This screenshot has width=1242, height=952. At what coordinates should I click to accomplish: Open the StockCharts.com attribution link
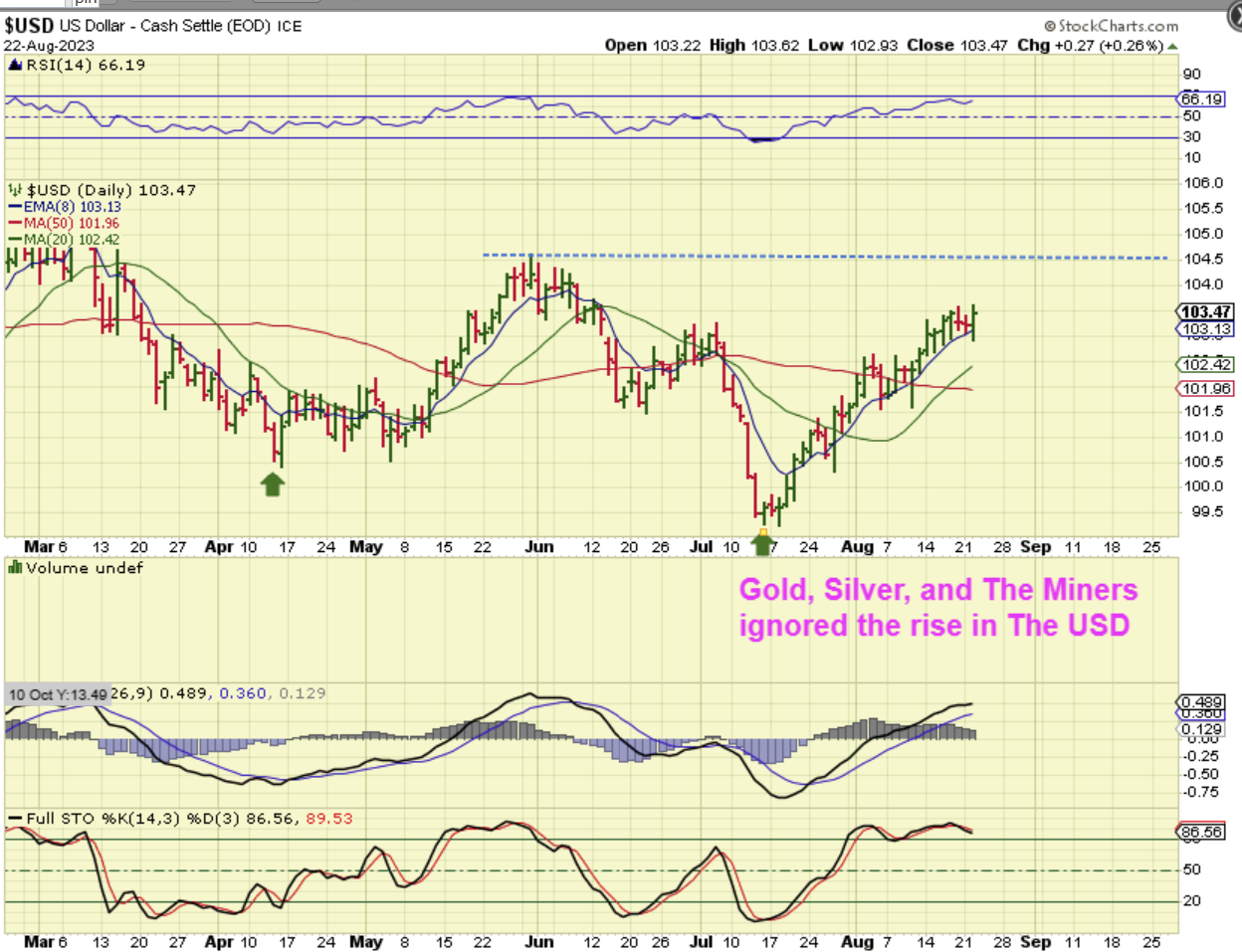pyautogui.click(x=1111, y=26)
